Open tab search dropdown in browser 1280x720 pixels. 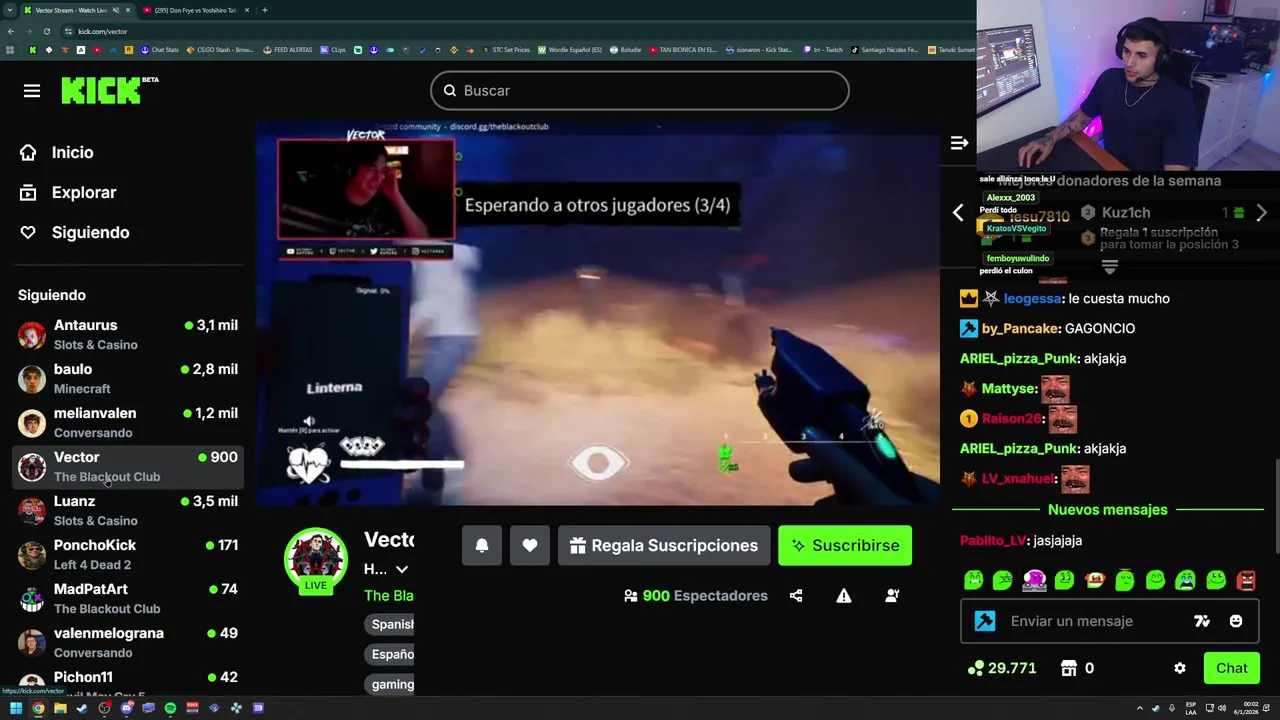(10, 10)
